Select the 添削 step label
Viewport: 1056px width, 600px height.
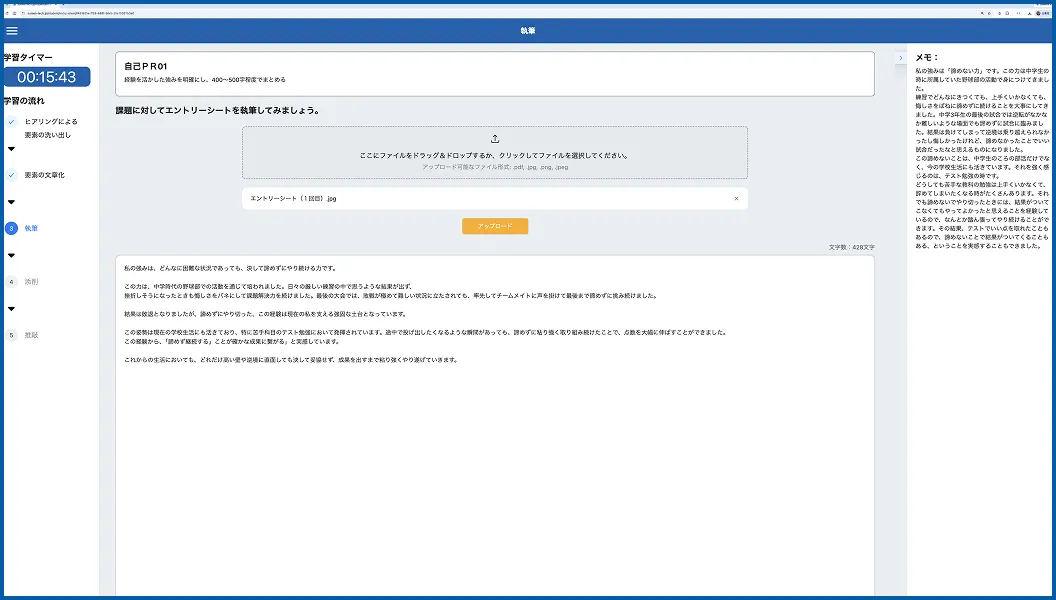click(32, 281)
